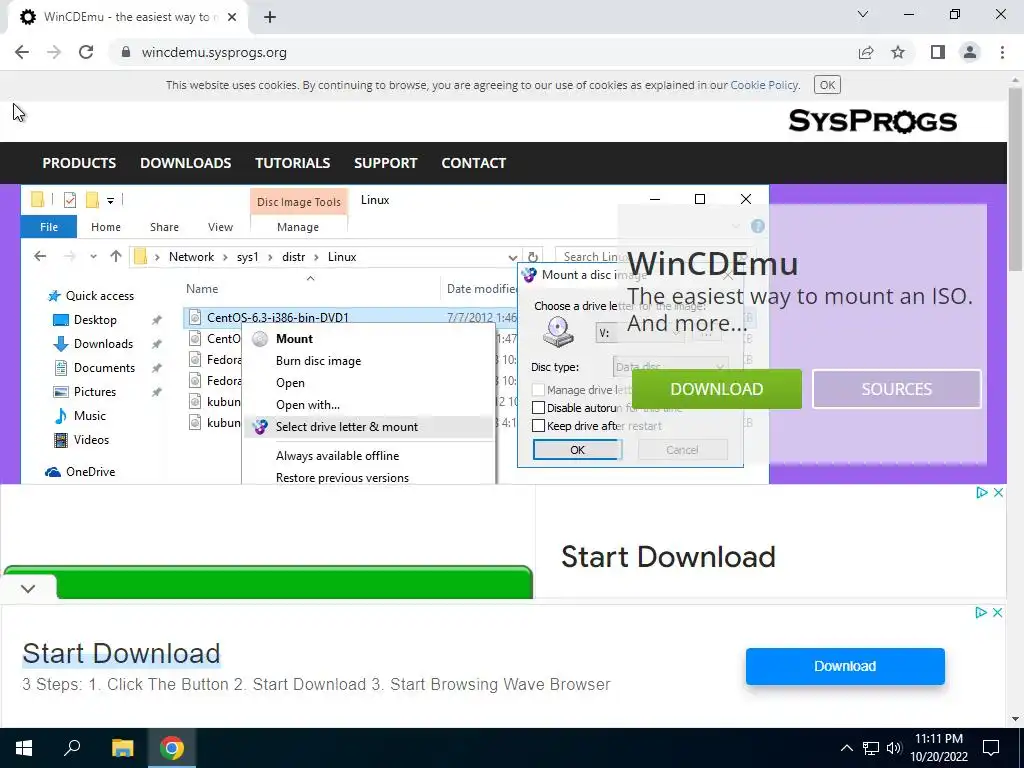This screenshot has height=768, width=1024.
Task: Click OK in the Mount dialog image
Action: (x=577, y=450)
